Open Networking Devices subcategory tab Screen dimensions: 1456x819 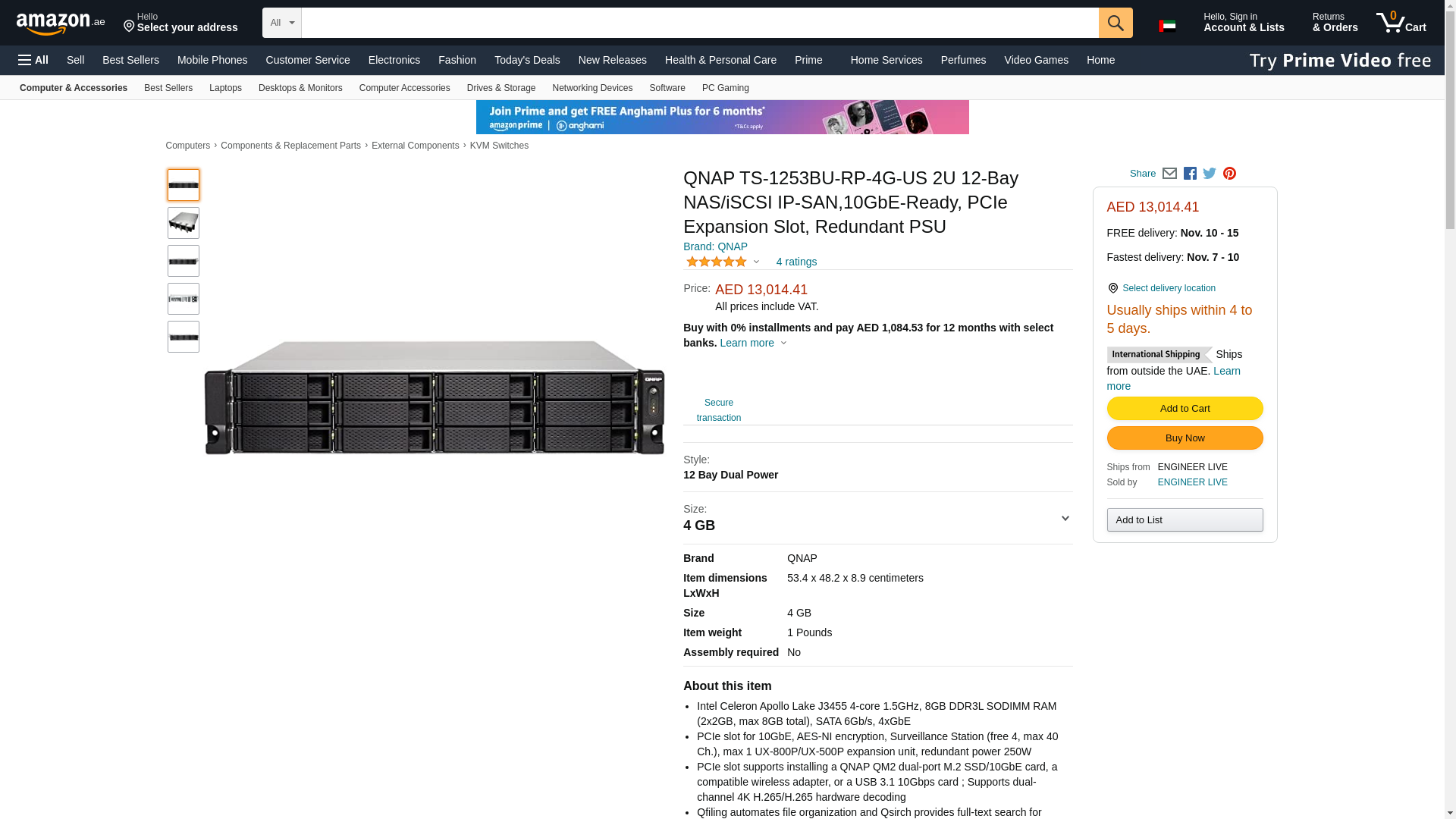591,88
